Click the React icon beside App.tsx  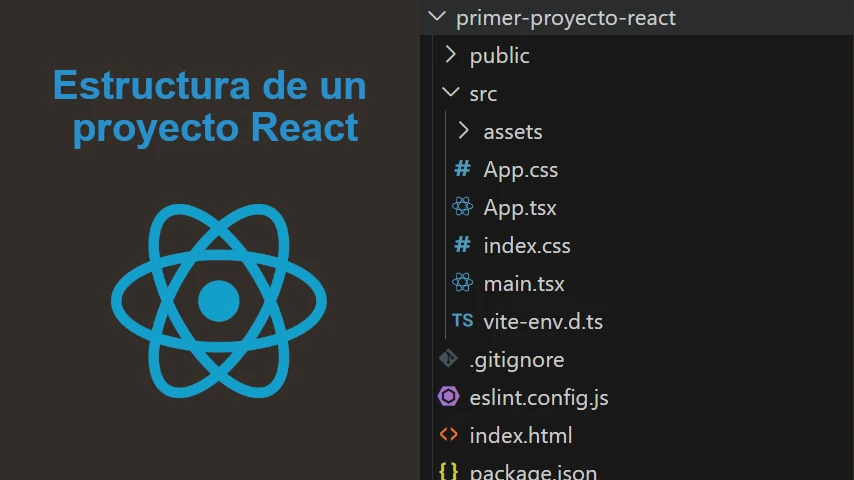462,206
